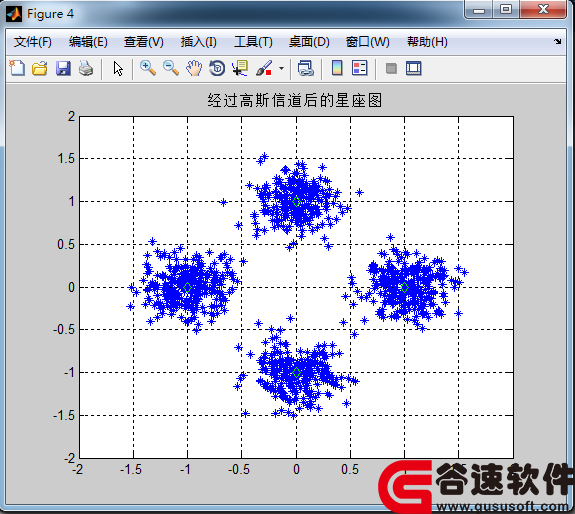This screenshot has width=575, height=514.
Task: Open the 桌面(D) menu
Action: 309,42
